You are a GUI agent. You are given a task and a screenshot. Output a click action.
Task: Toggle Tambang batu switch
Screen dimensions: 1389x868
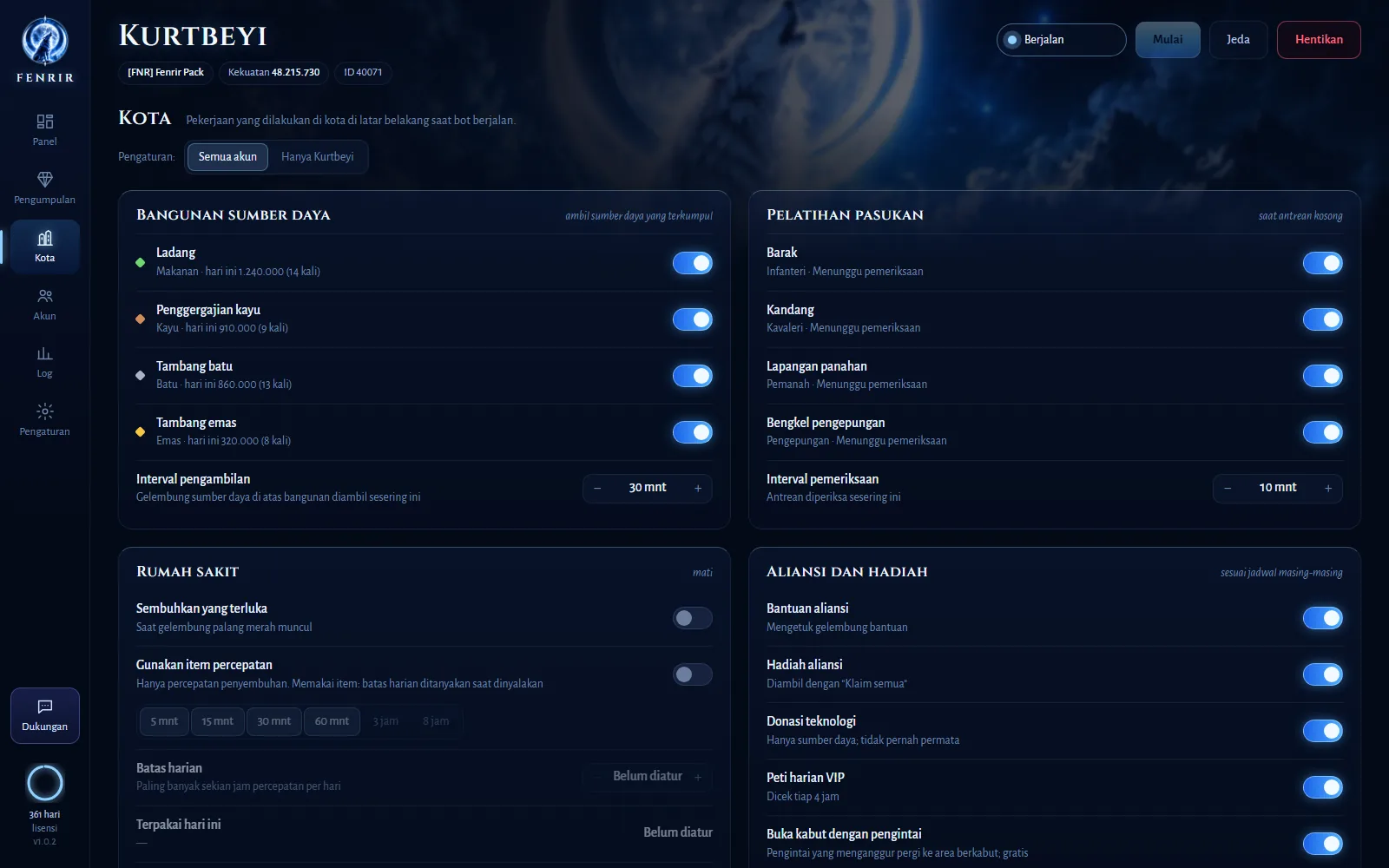[x=693, y=376]
